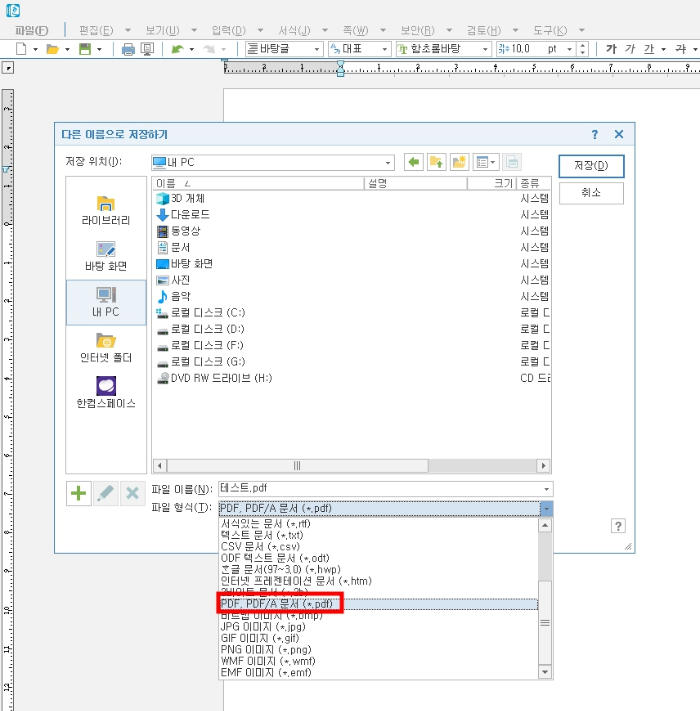This screenshot has height=711, width=700.
Task: Open the 편집(E) menu
Action: pyautogui.click(x=96, y=30)
